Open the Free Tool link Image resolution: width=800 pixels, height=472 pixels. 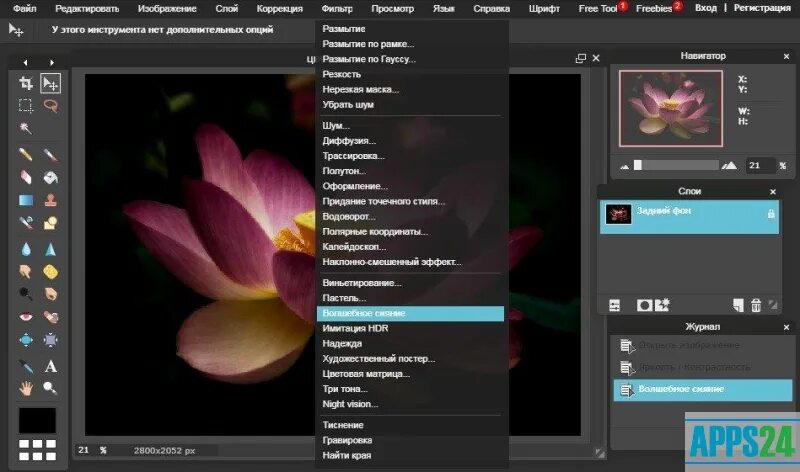tap(598, 8)
